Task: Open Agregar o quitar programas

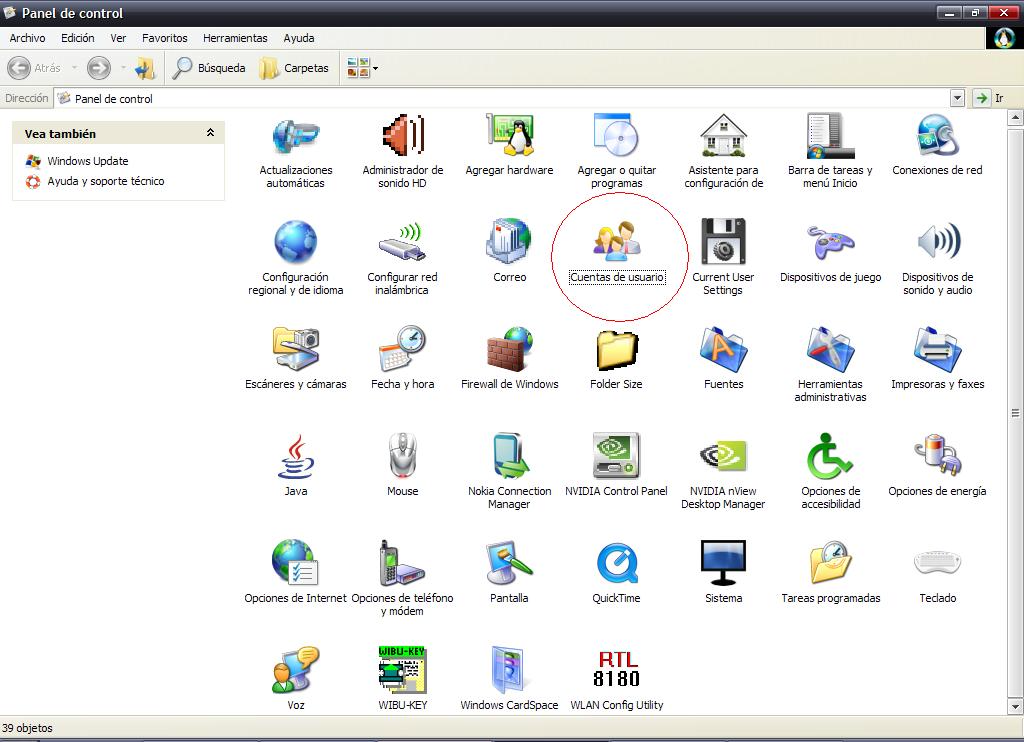Action: (616, 136)
